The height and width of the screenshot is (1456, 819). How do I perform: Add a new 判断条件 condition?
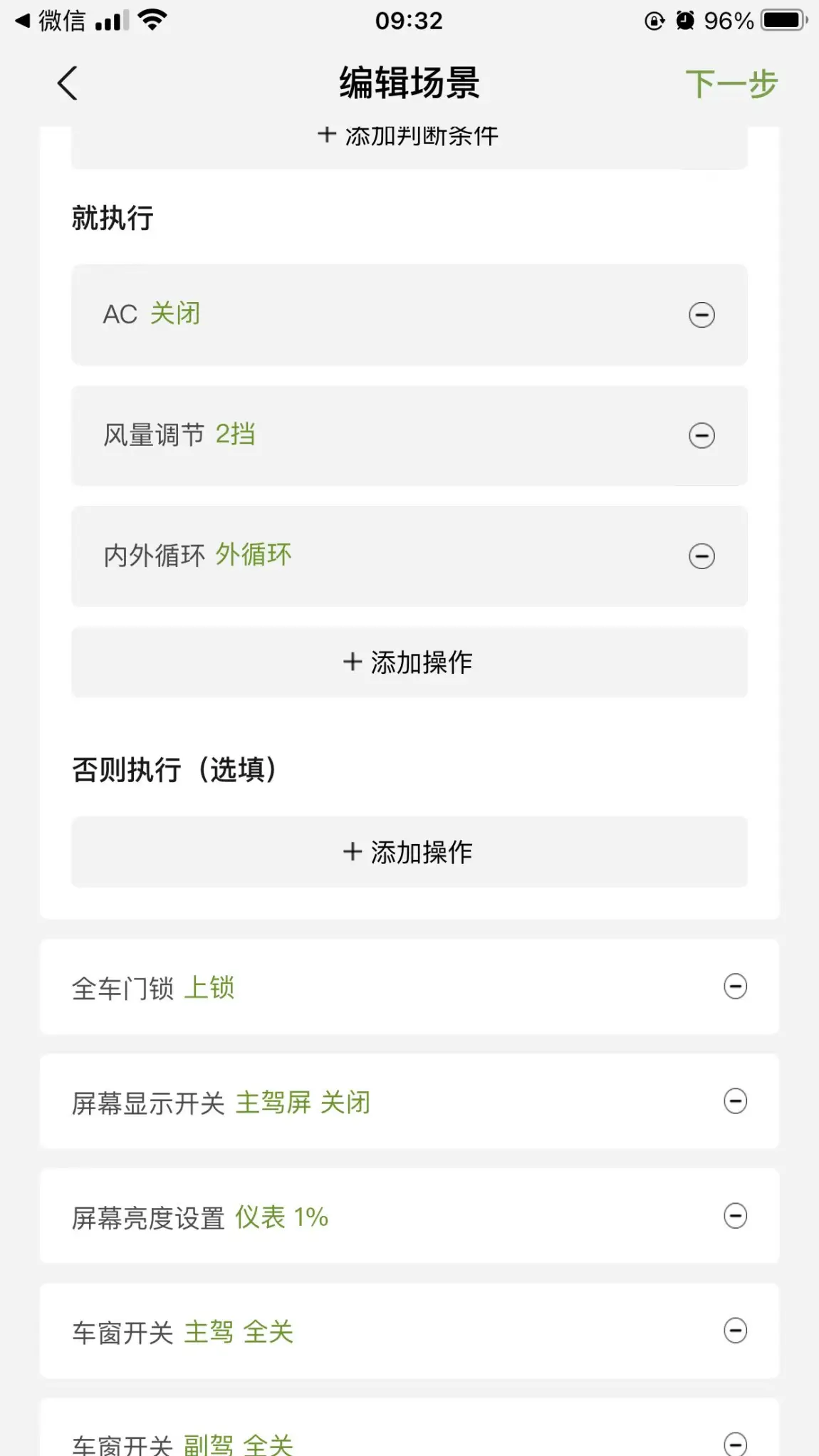[409, 135]
